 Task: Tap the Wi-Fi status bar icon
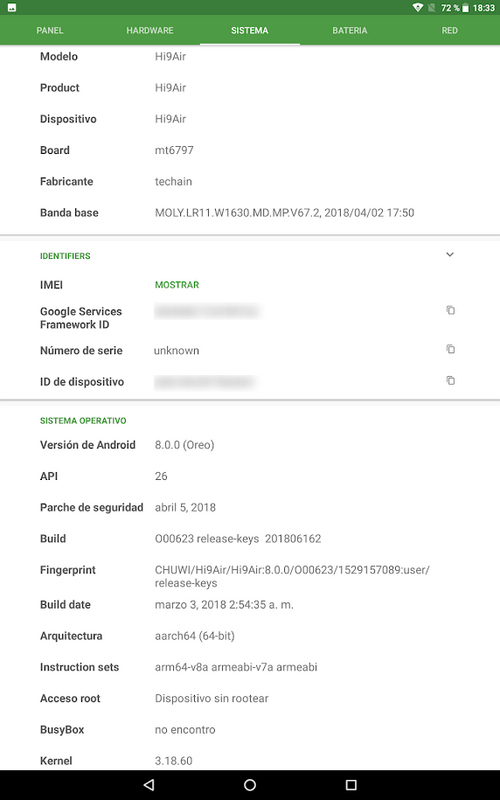418,8
